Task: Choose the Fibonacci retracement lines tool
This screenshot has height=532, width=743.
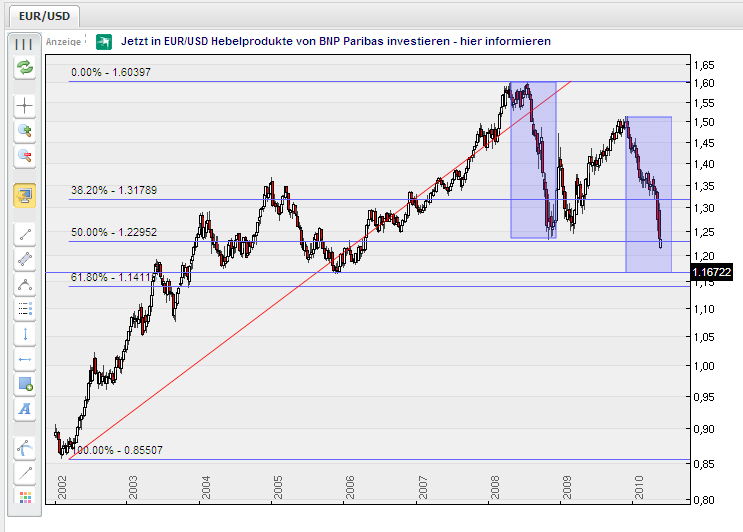Action: [25, 309]
